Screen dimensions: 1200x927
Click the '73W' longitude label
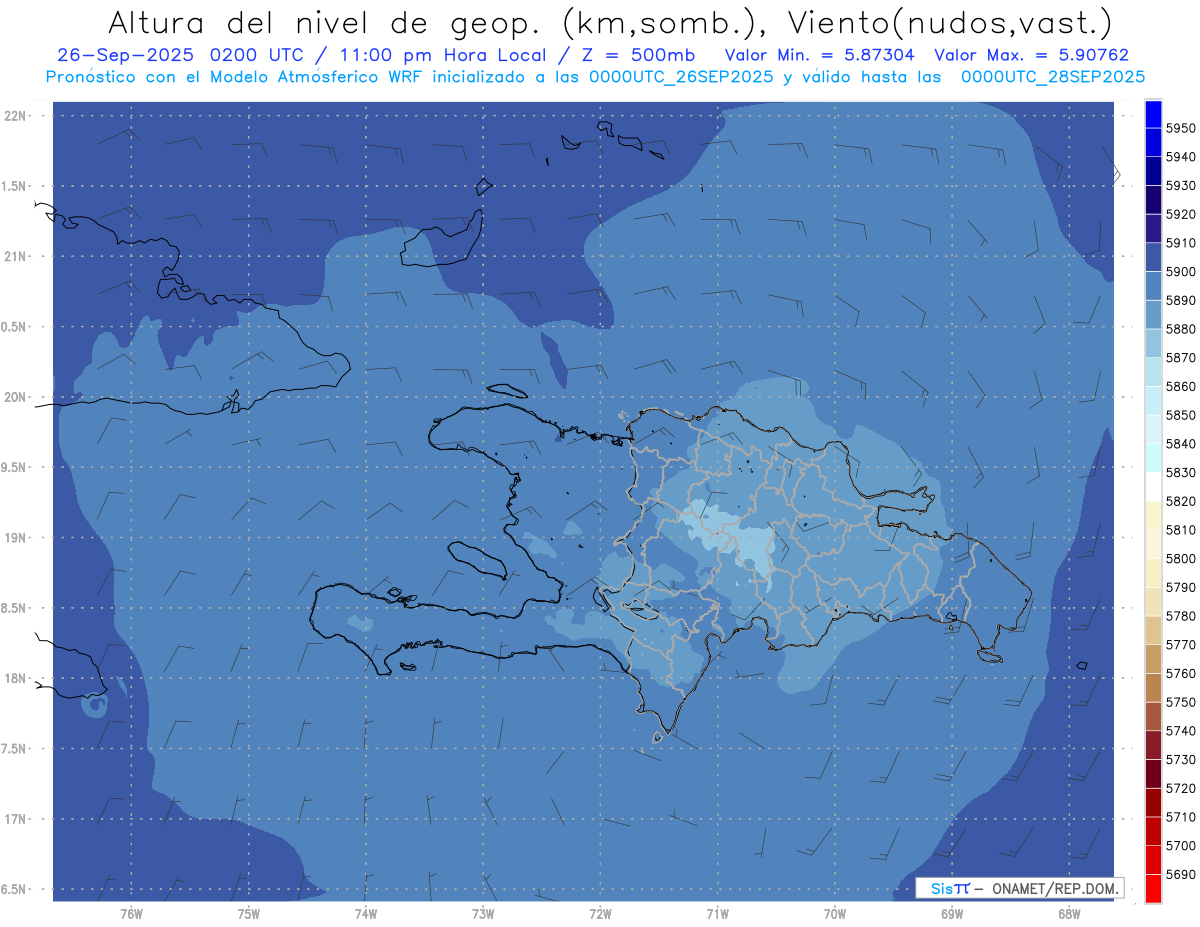tap(483, 913)
